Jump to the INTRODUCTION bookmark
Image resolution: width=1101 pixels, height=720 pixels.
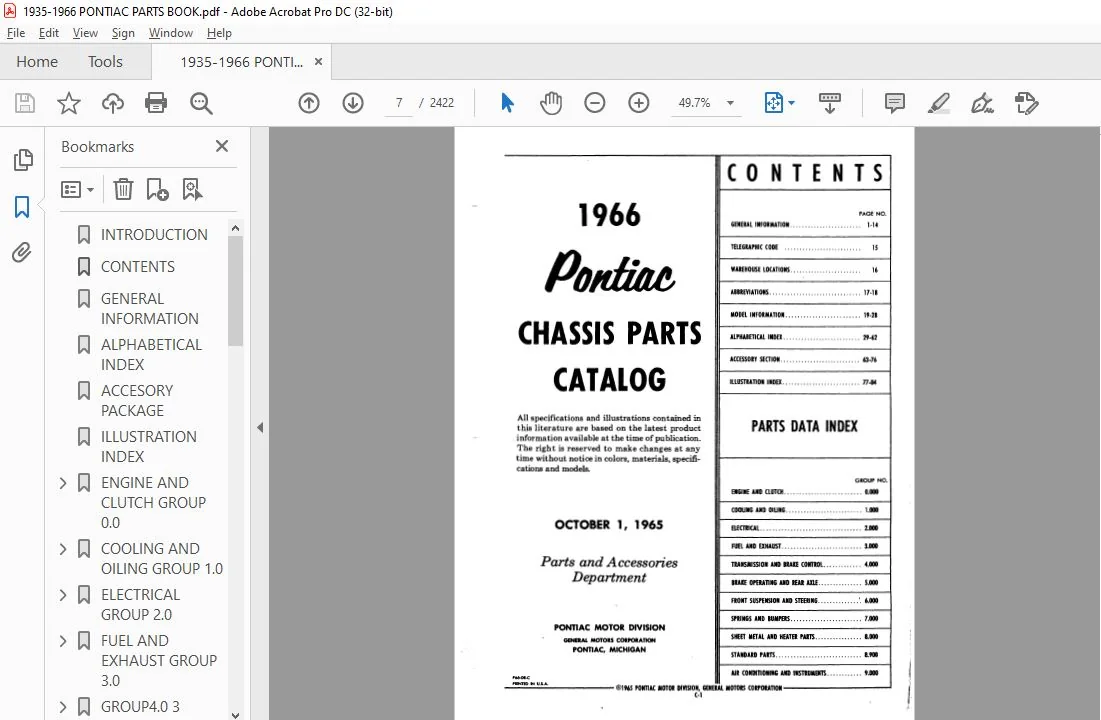pos(154,235)
